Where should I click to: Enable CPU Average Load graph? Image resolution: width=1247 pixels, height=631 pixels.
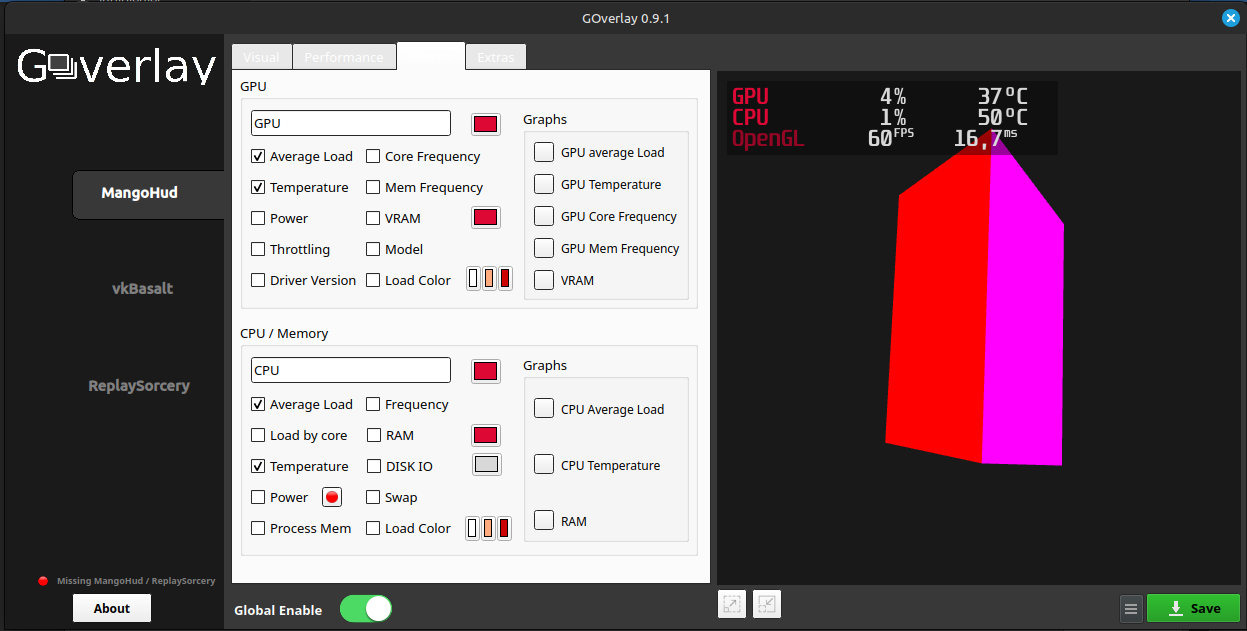[x=544, y=408]
